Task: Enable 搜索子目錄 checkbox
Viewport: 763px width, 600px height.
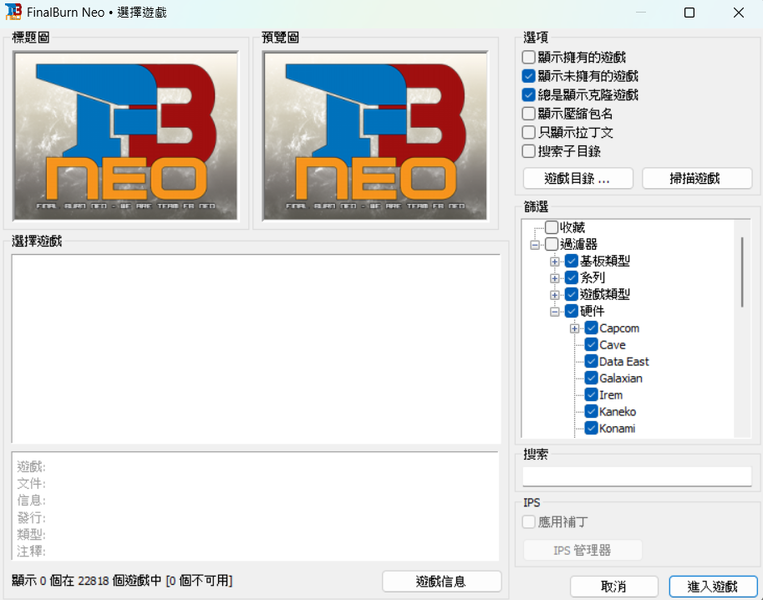Action: (528, 151)
